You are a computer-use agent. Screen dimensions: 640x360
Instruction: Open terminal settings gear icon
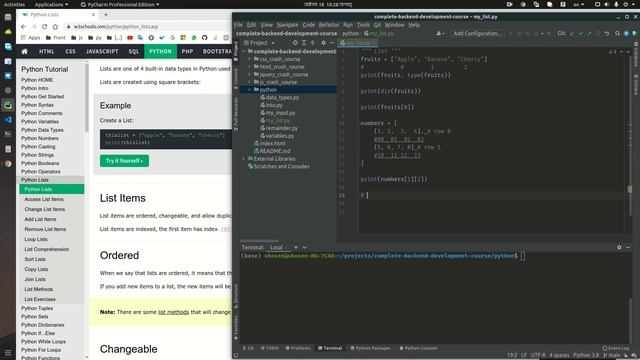pos(619,247)
